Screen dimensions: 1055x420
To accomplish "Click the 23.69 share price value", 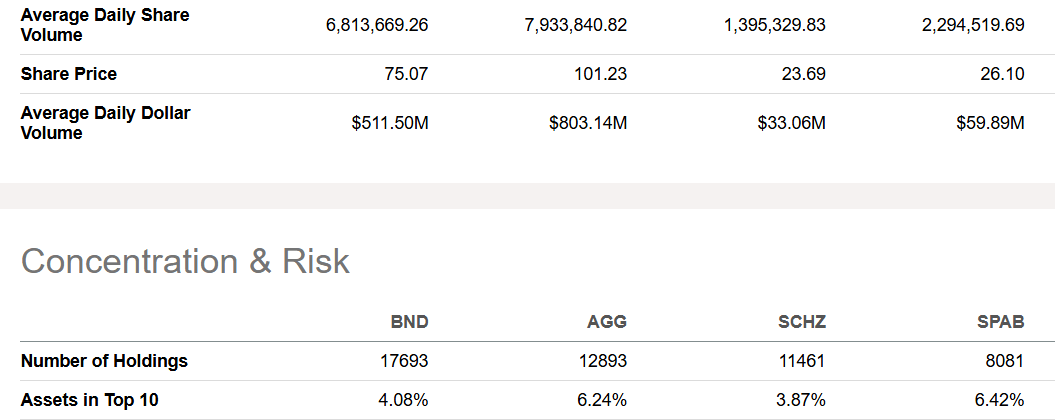I will click(805, 74).
